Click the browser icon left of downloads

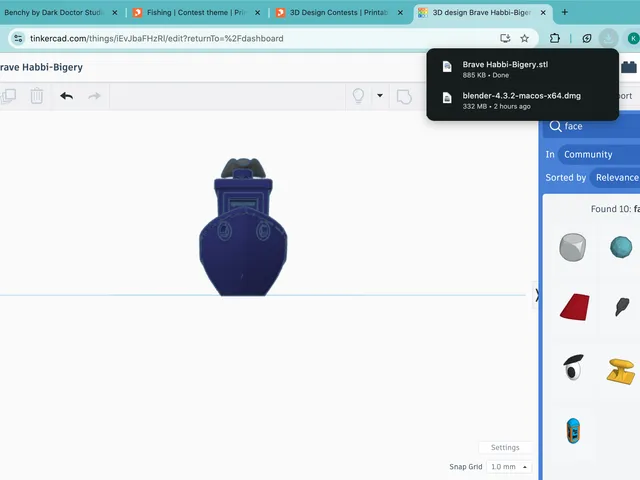click(x=587, y=38)
